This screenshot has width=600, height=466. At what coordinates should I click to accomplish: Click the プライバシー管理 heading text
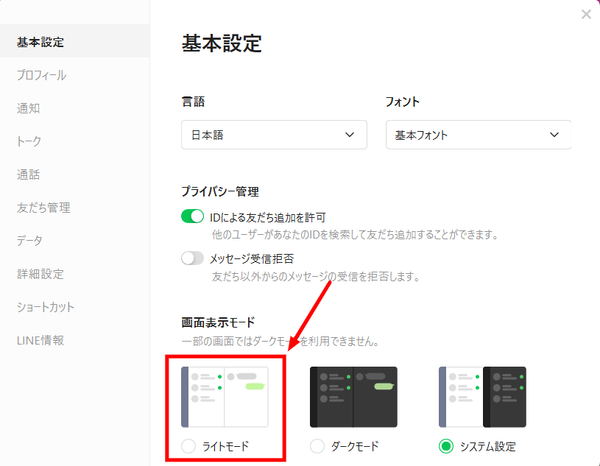[220, 191]
